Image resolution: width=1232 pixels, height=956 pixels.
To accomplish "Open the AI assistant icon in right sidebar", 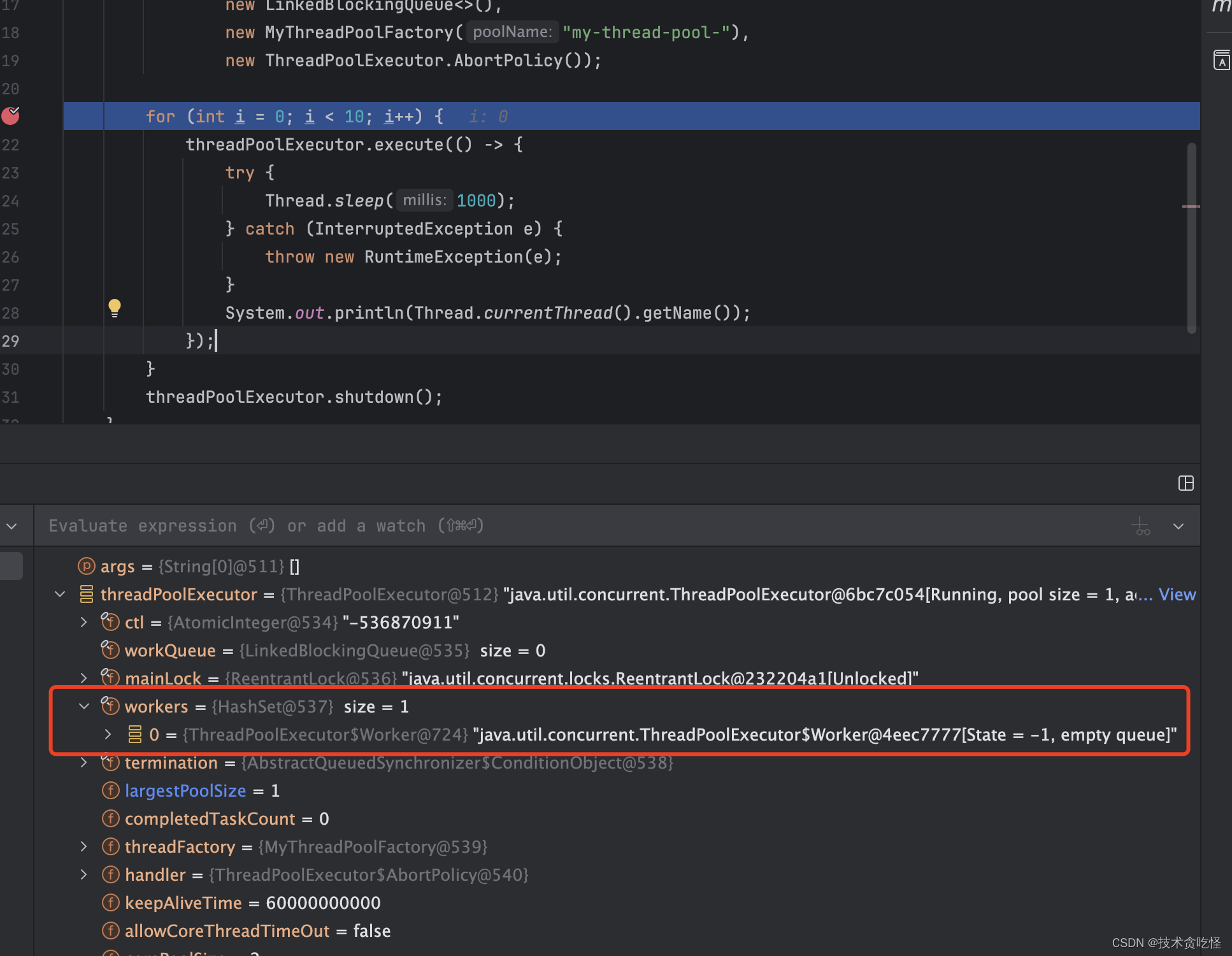I will (1221, 60).
